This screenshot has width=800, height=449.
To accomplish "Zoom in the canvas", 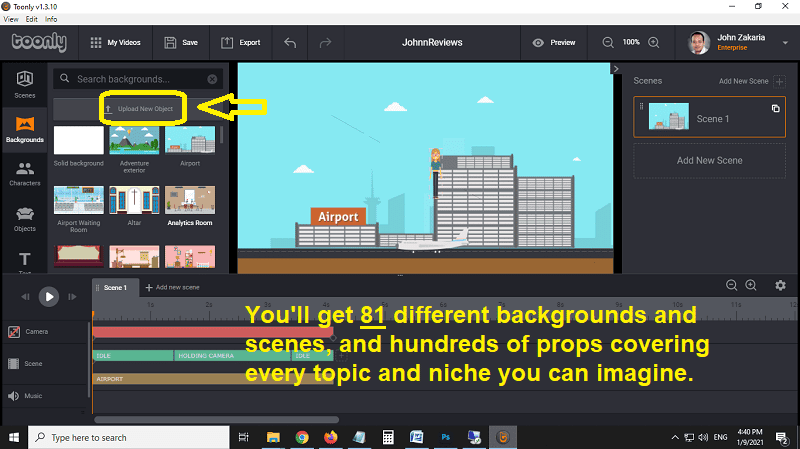I will tap(654, 42).
